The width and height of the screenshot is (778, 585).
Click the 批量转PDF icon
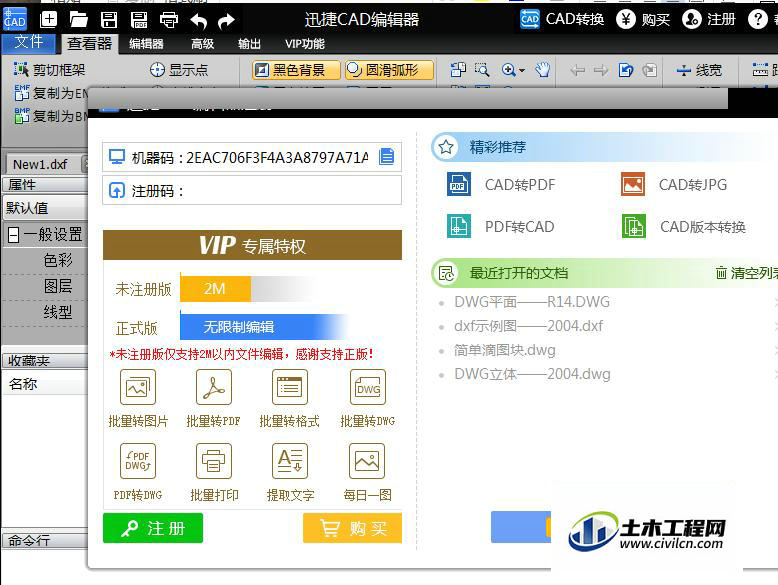pyautogui.click(x=214, y=387)
